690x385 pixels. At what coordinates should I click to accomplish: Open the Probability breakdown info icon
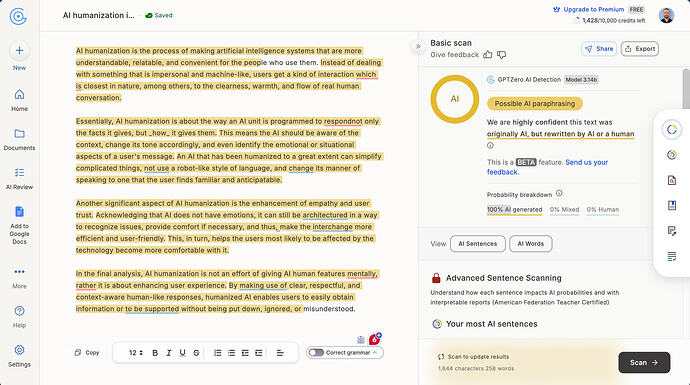click(559, 193)
